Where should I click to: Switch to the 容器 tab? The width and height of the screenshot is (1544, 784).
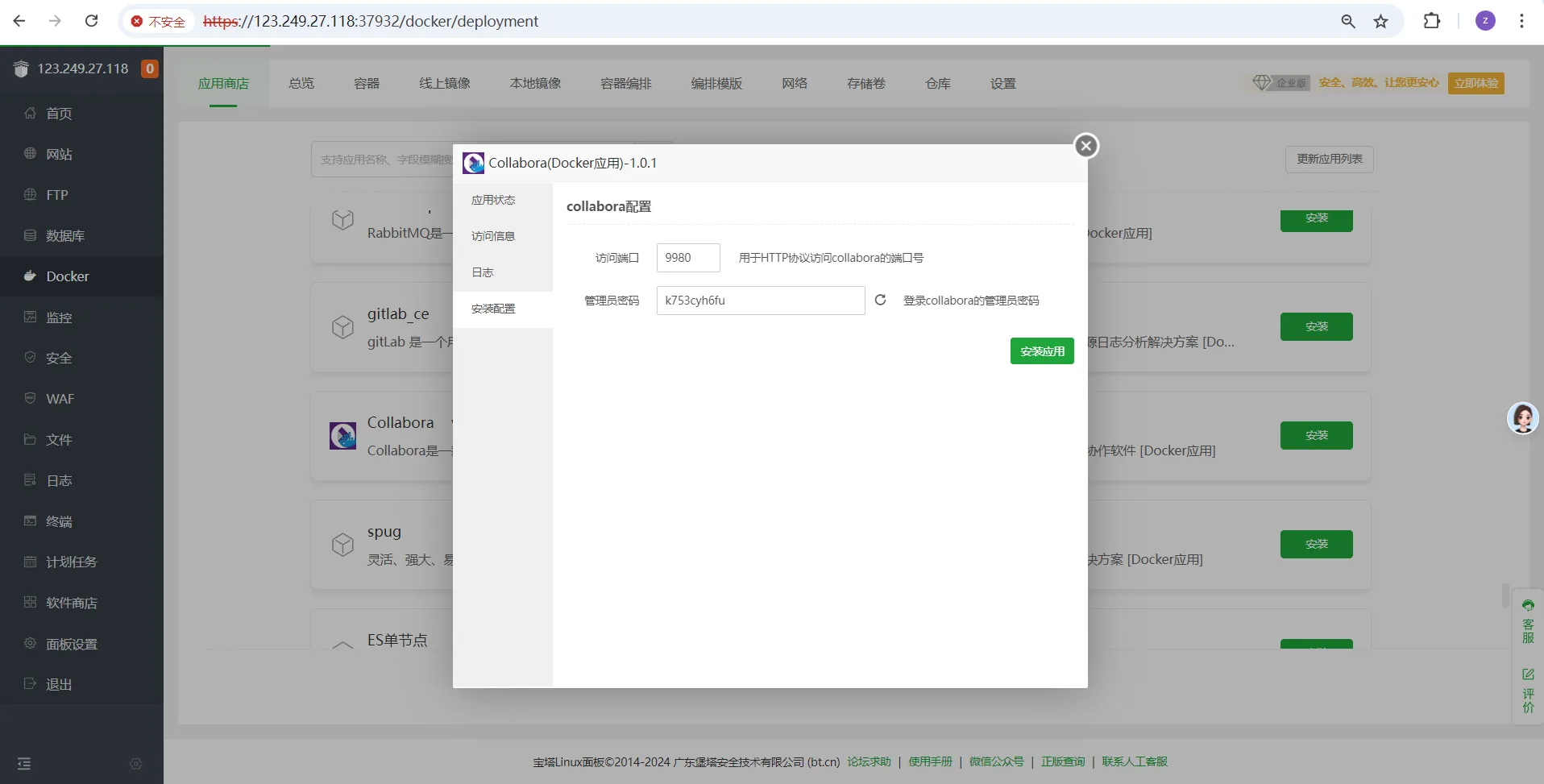(367, 84)
